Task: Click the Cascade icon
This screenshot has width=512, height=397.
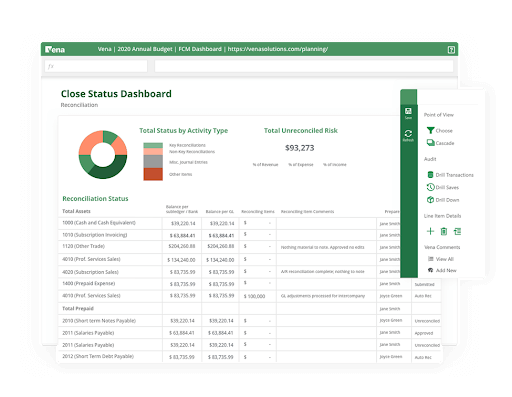Action: (430, 143)
